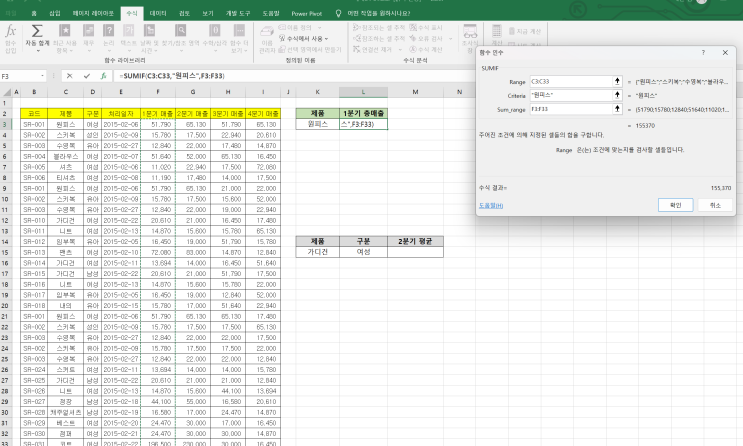The height and width of the screenshot is (446, 743).
Task: Open the Insert Function (함수 삽입) fx ribbon icon
Action: pyautogui.click(x=10, y=32)
